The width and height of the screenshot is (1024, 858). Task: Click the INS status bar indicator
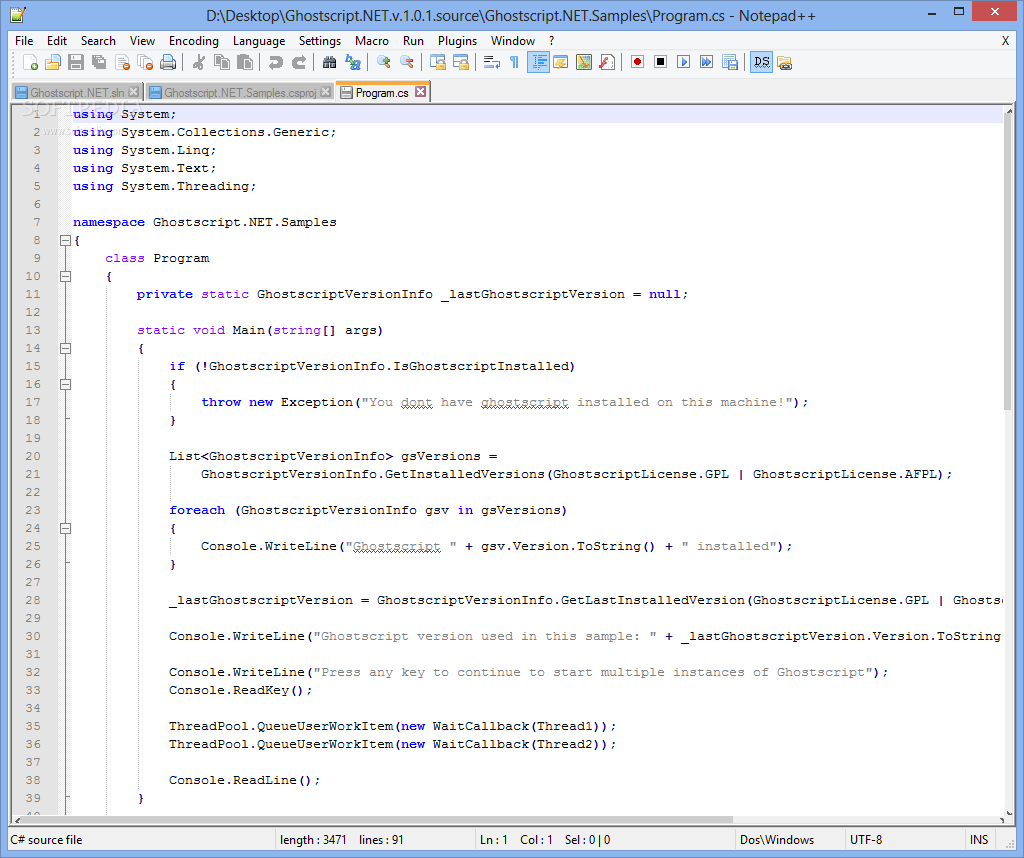[x=979, y=840]
